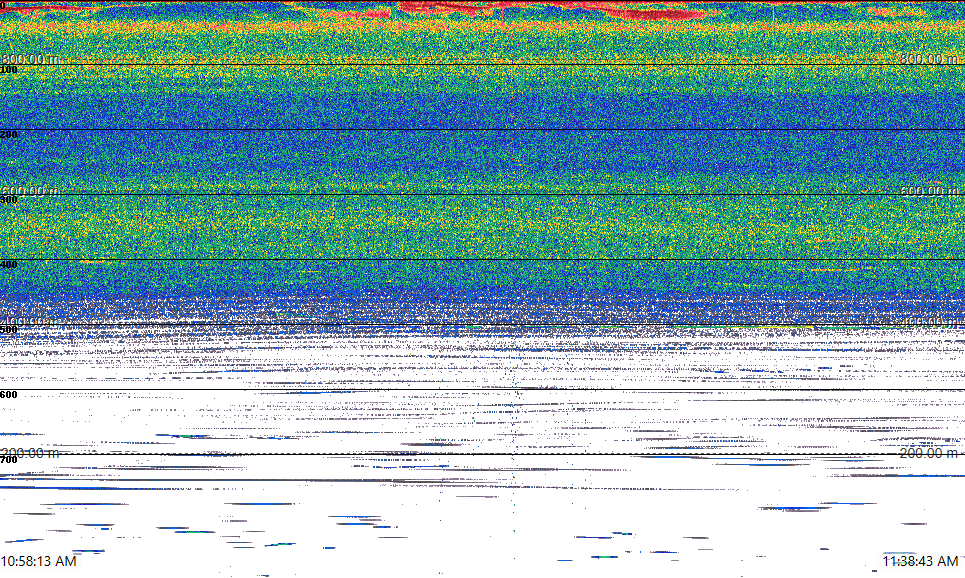Click the left-side 600.00 m range label
Image resolution: width=965 pixels, height=578 pixels.
[31, 191]
